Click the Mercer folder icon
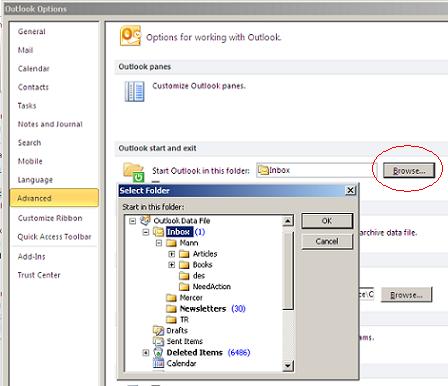This screenshot has width=448, height=386. point(171,298)
